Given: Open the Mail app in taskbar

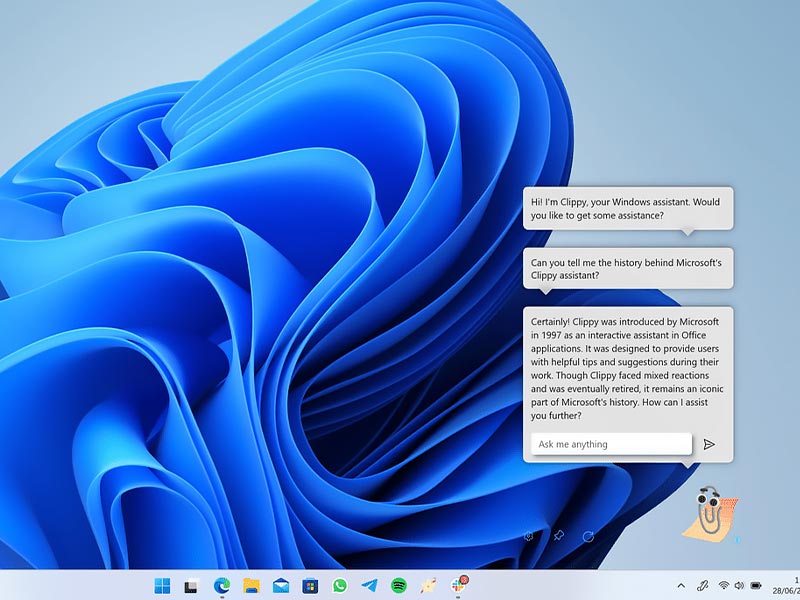Looking at the screenshot, I should (x=281, y=586).
